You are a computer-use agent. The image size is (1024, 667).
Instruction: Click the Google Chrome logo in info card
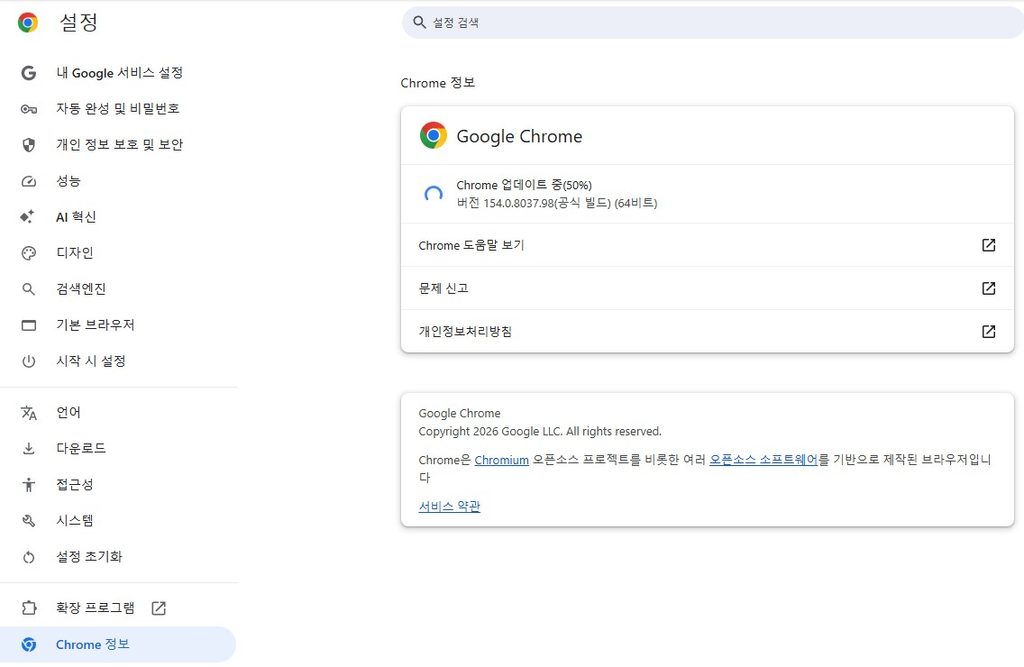coord(433,136)
